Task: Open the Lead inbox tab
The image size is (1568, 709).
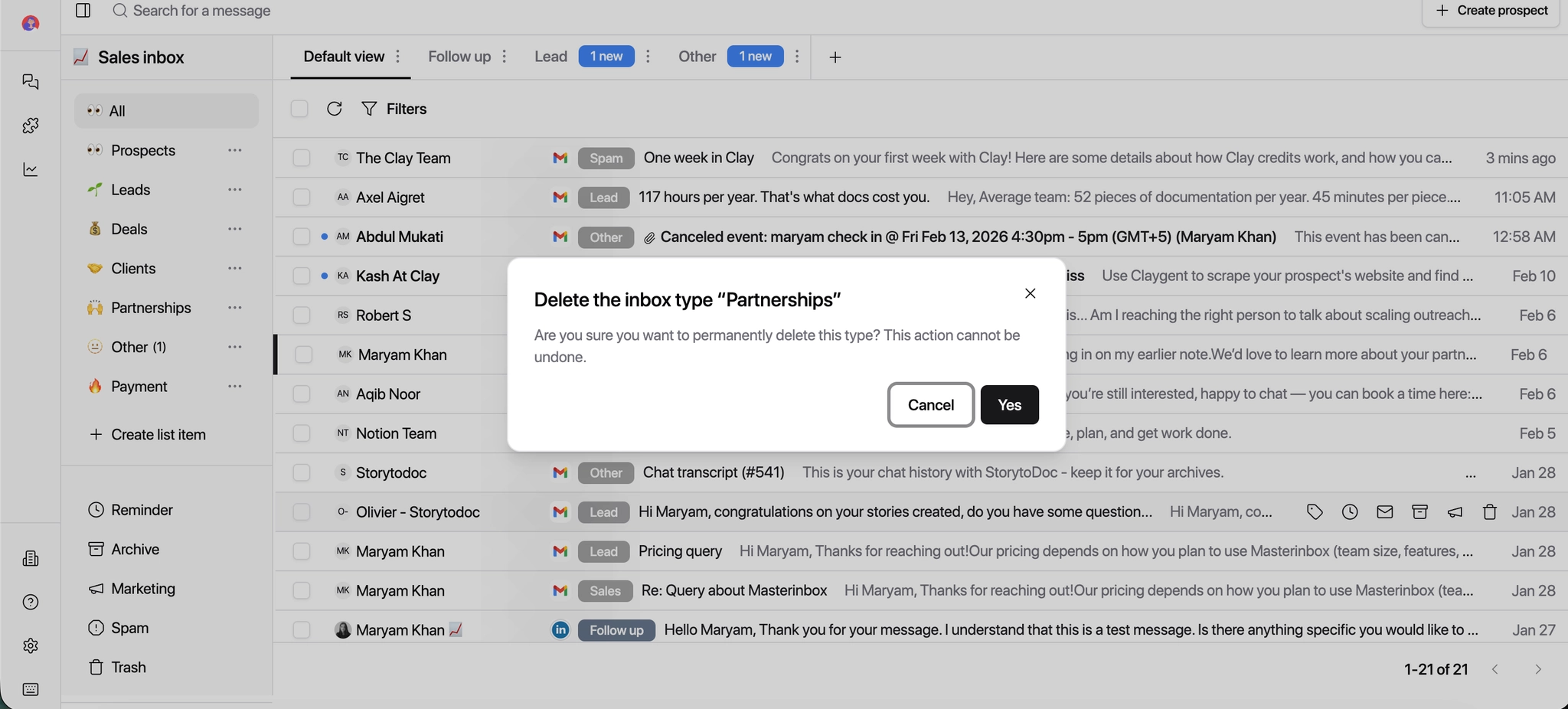Action: pyautogui.click(x=550, y=56)
